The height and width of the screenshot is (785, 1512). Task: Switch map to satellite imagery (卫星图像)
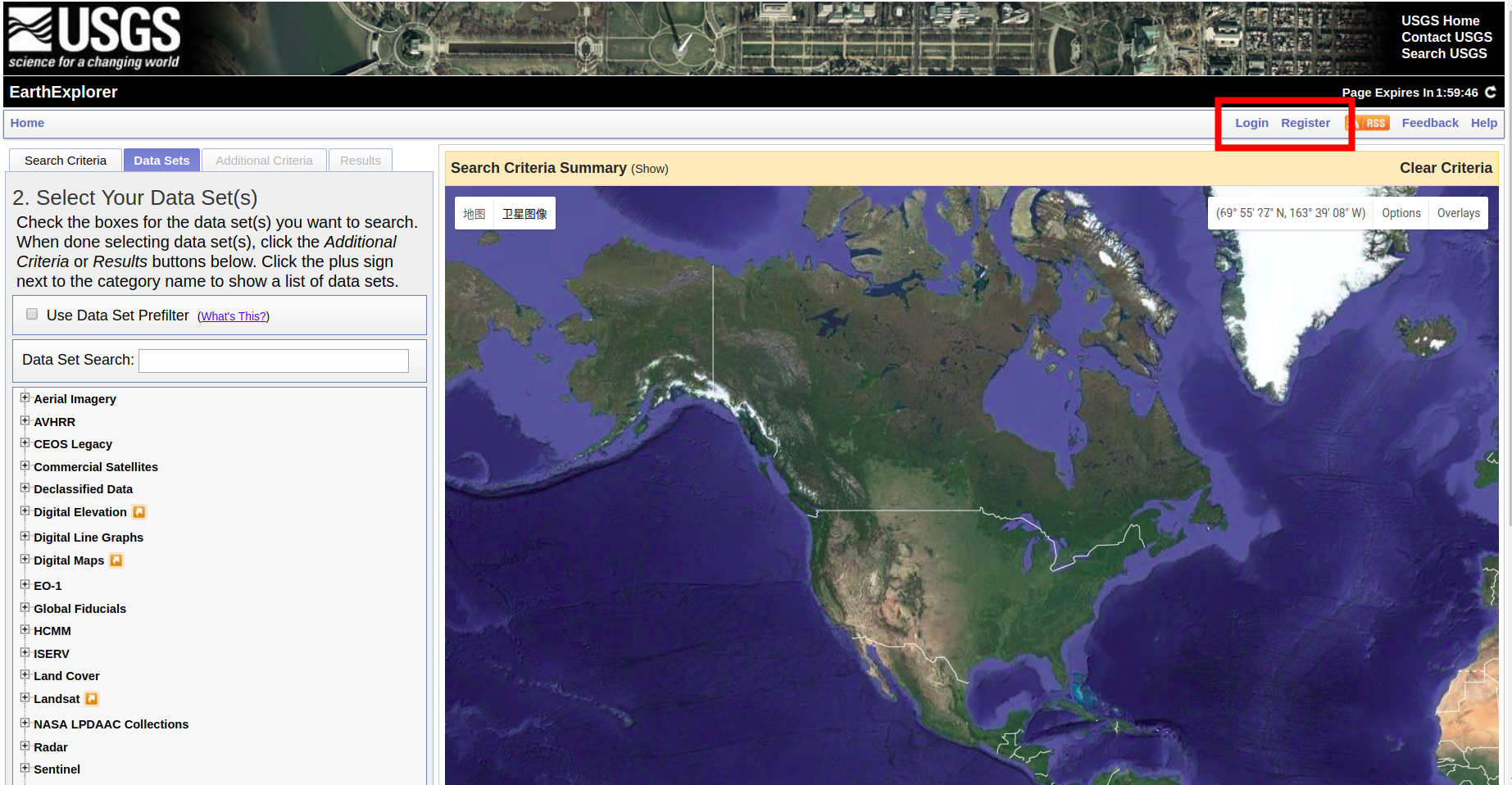524,213
